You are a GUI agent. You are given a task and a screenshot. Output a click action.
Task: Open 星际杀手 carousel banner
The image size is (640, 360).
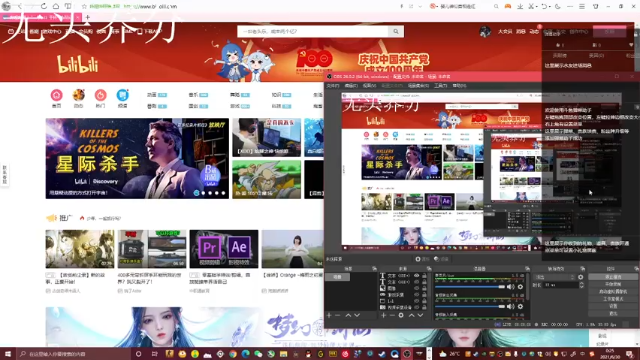137,158
